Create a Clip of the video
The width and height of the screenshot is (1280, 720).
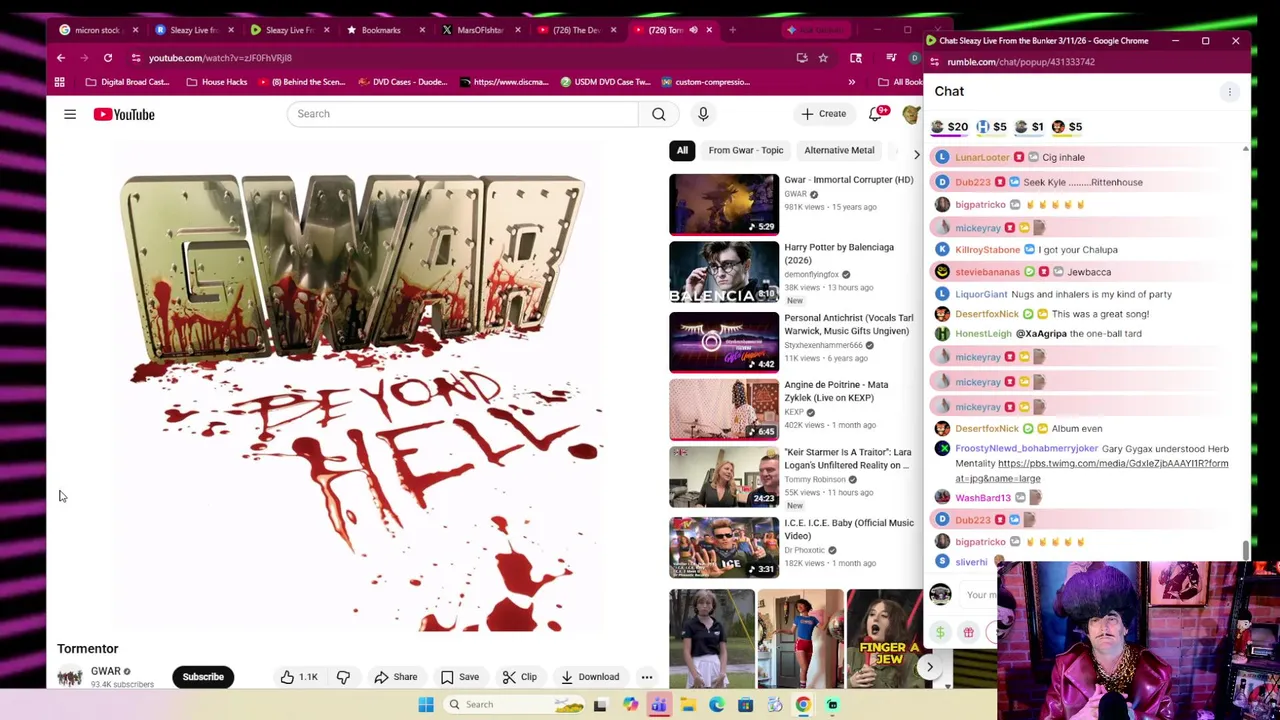click(x=519, y=677)
